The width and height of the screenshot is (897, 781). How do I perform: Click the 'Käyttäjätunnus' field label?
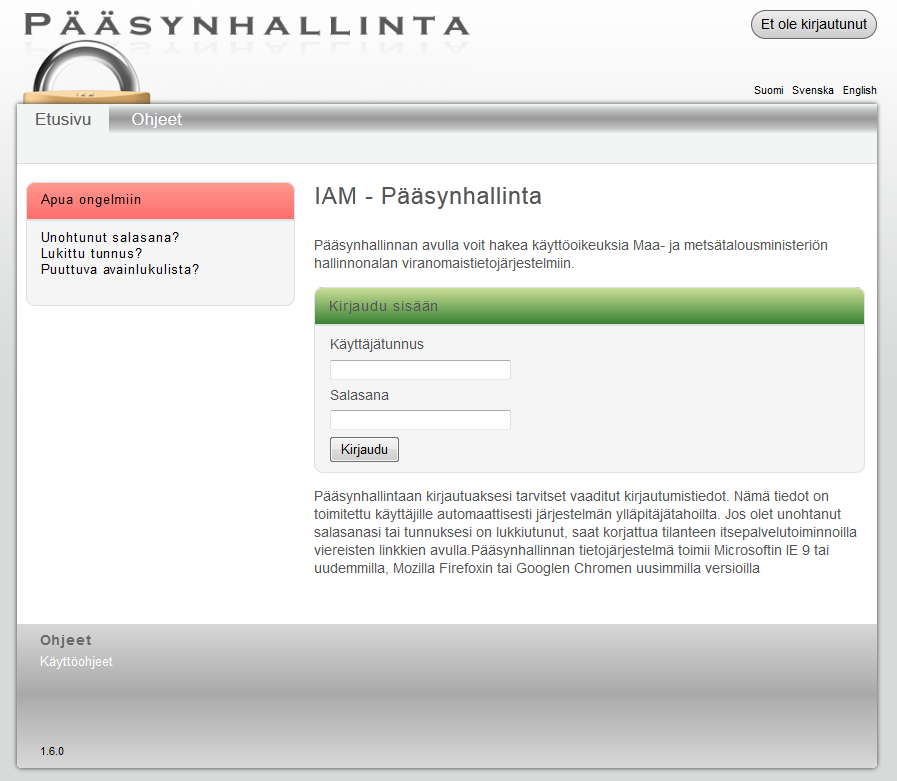(x=377, y=344)
